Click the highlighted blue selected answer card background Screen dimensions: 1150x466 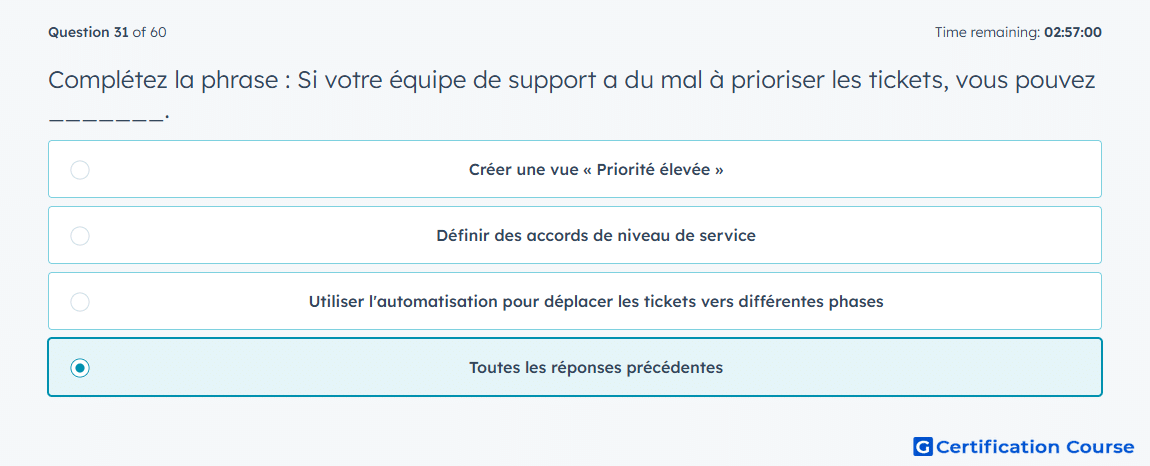click(x=917, y=368)
